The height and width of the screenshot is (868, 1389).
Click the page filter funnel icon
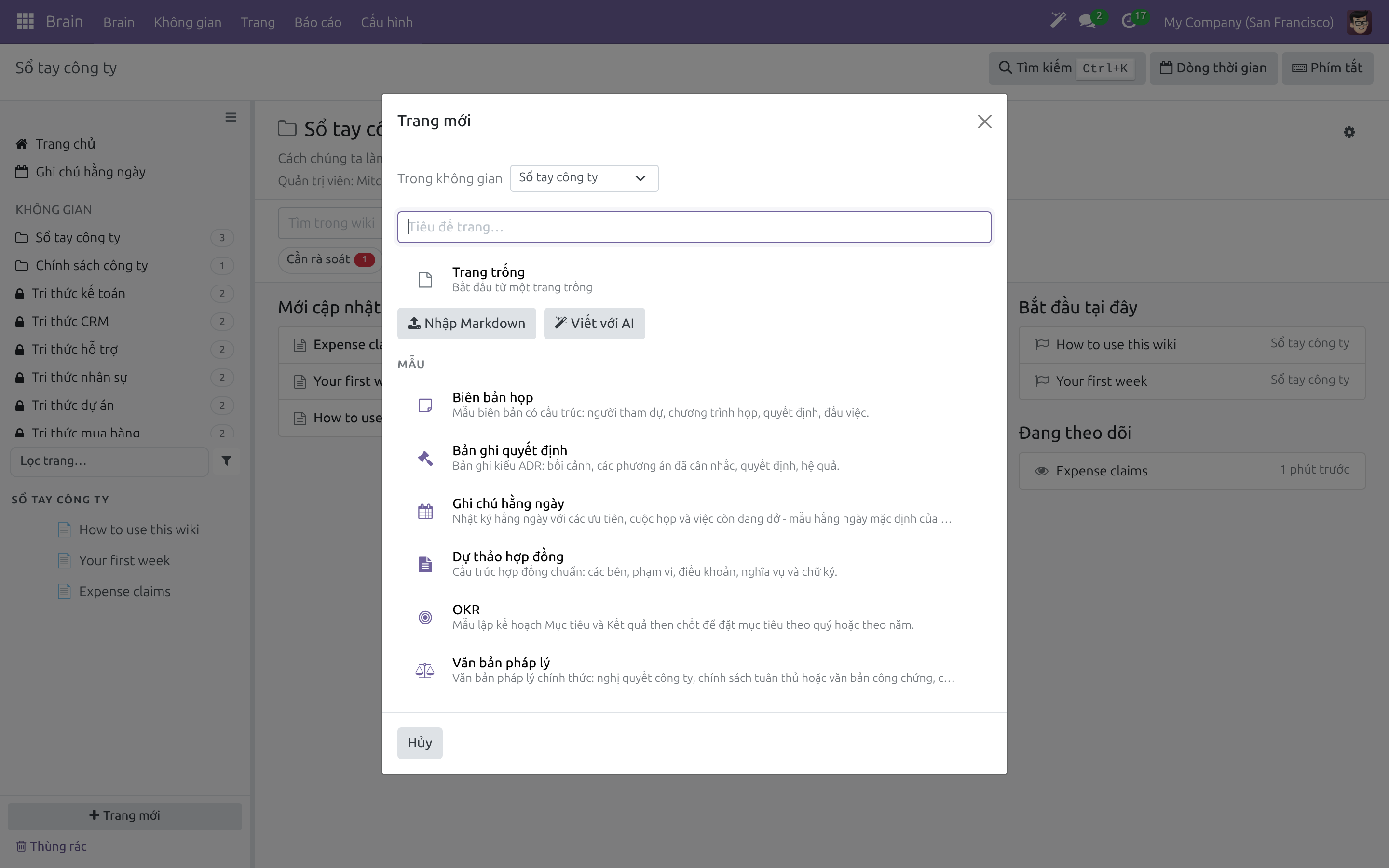click(x=227, y=461)
